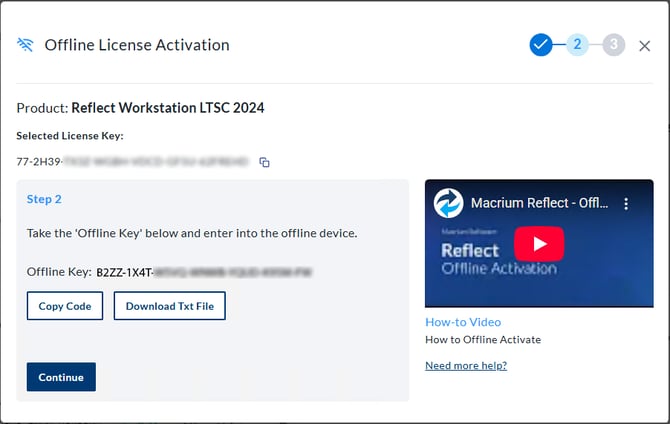Click the Download Txt File button
The width and height of the screenshot is (670, 424).
(x=170, y=306)
